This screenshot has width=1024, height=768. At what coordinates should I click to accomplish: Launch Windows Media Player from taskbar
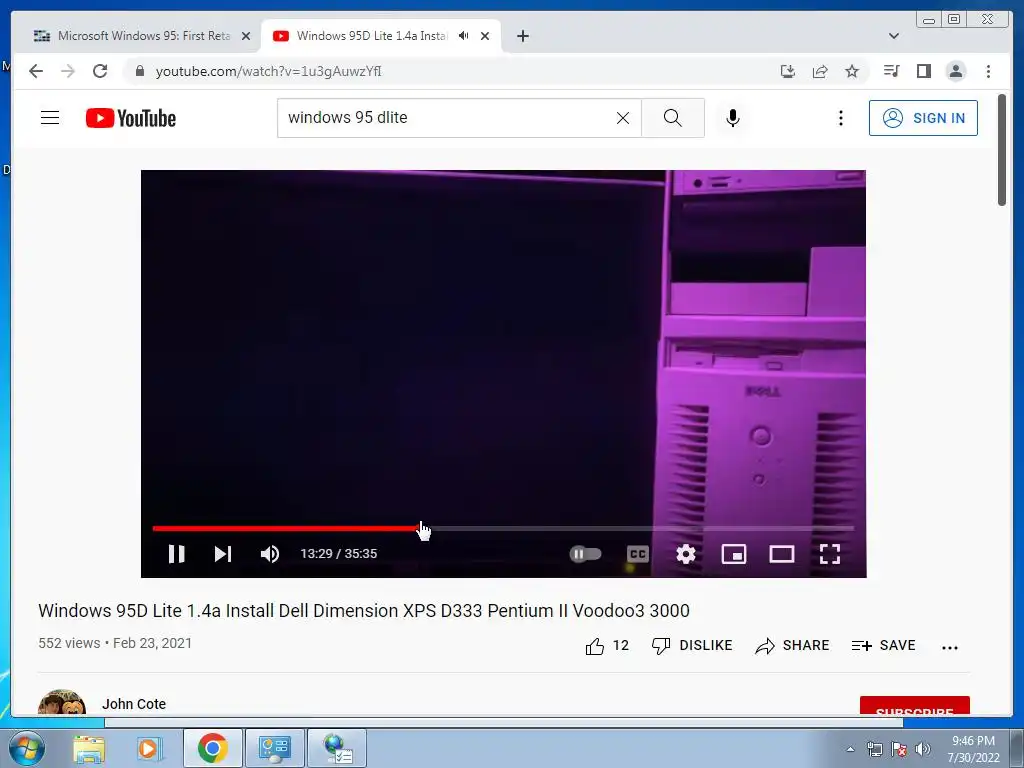point(149,748)
